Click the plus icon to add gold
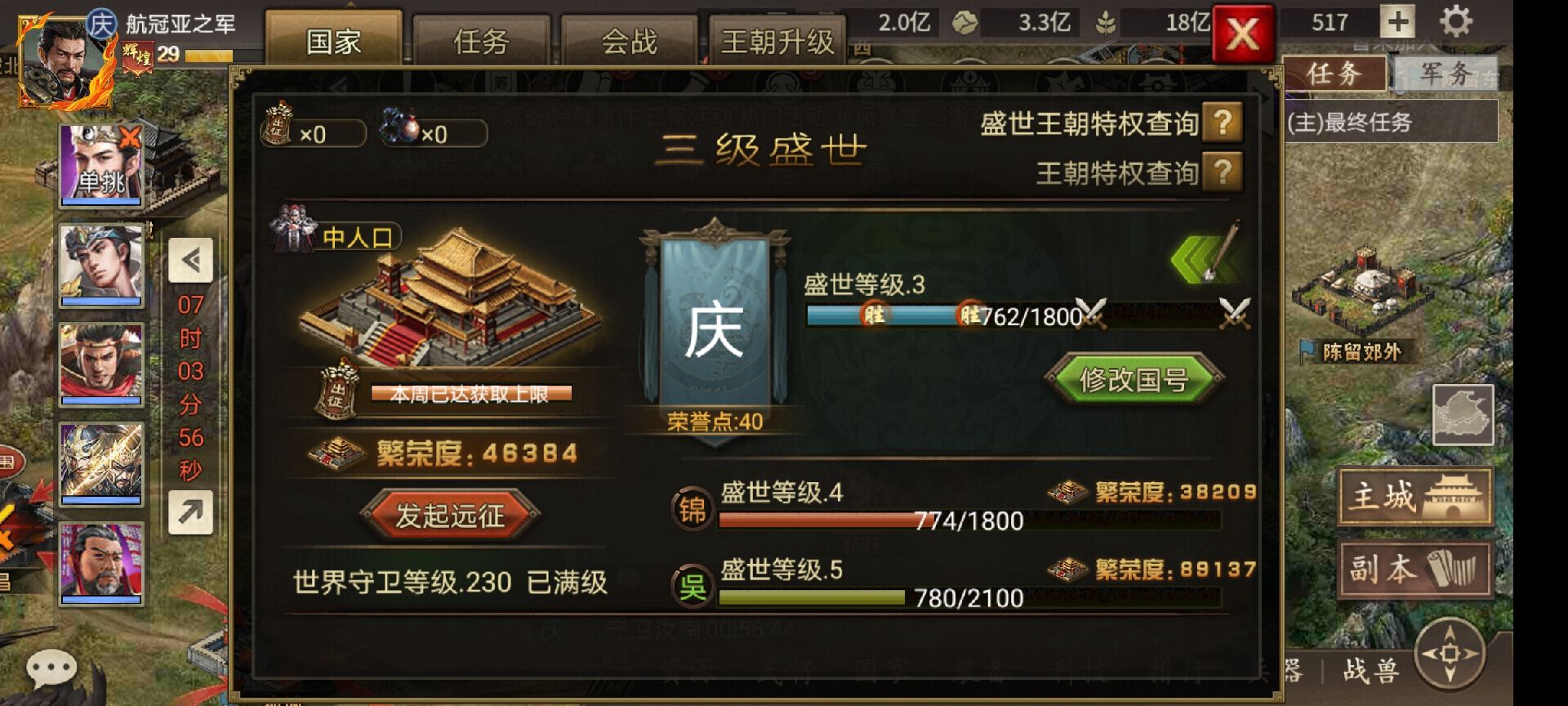 click(x=1397, y=22)
